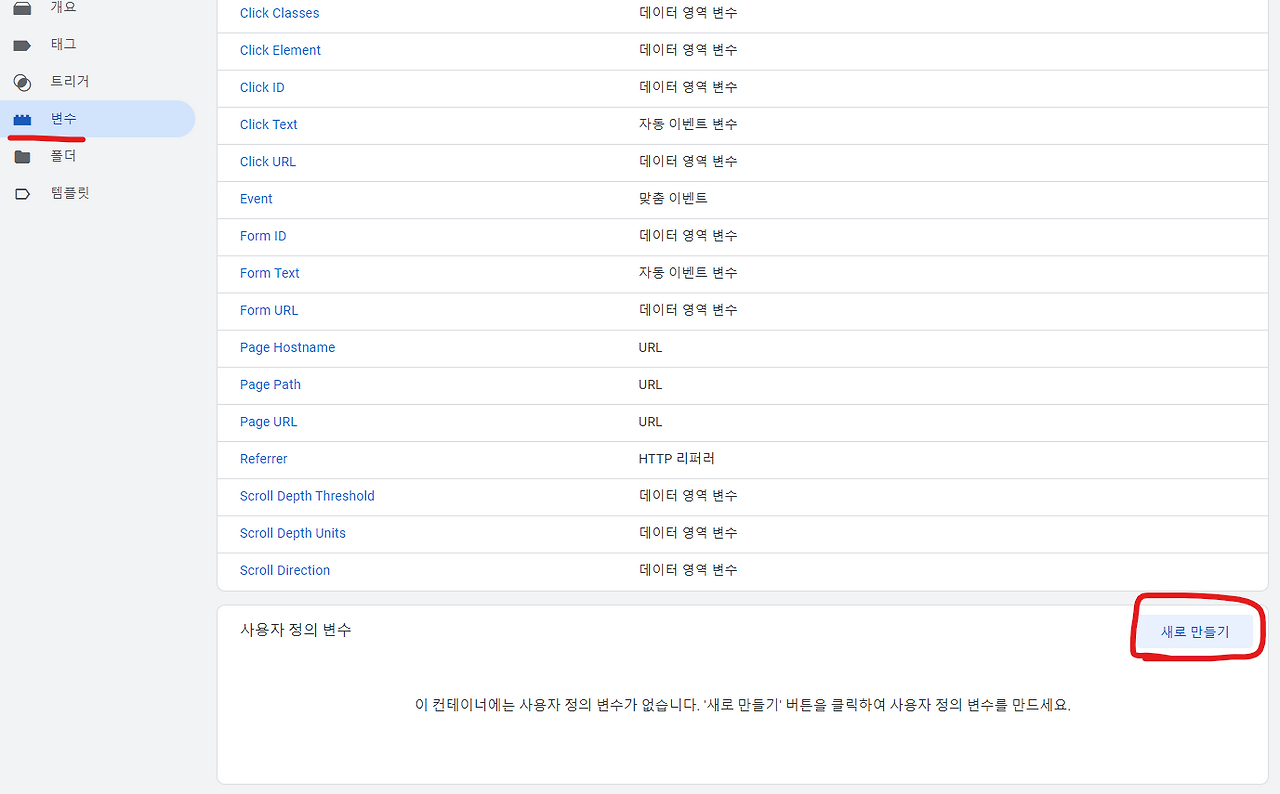Open the Page Path variable
The image size is (1280, 794).
(270, 384)
